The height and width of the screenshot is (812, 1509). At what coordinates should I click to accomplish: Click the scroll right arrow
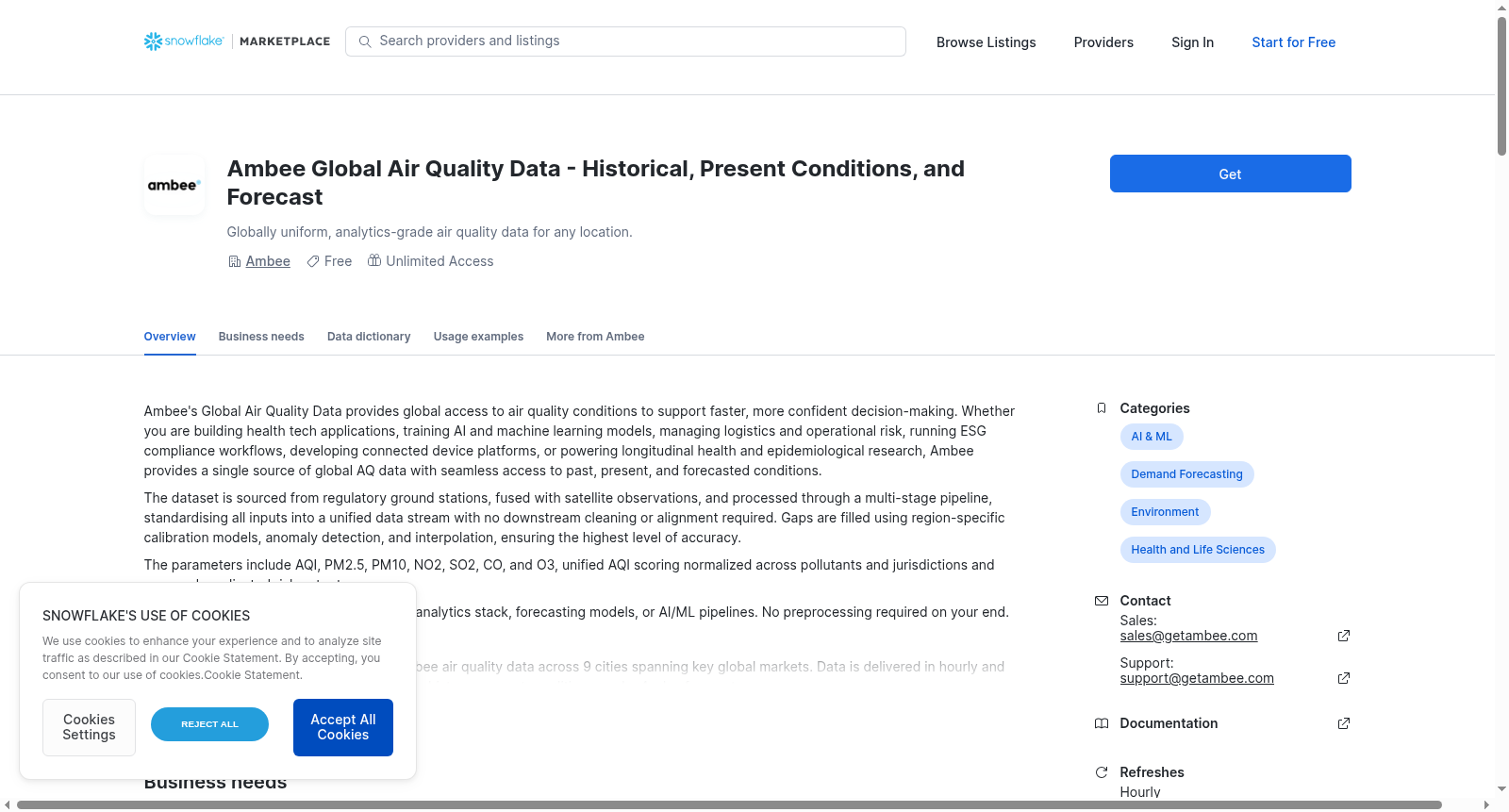pyautogui.click(x=1487, y=804)
